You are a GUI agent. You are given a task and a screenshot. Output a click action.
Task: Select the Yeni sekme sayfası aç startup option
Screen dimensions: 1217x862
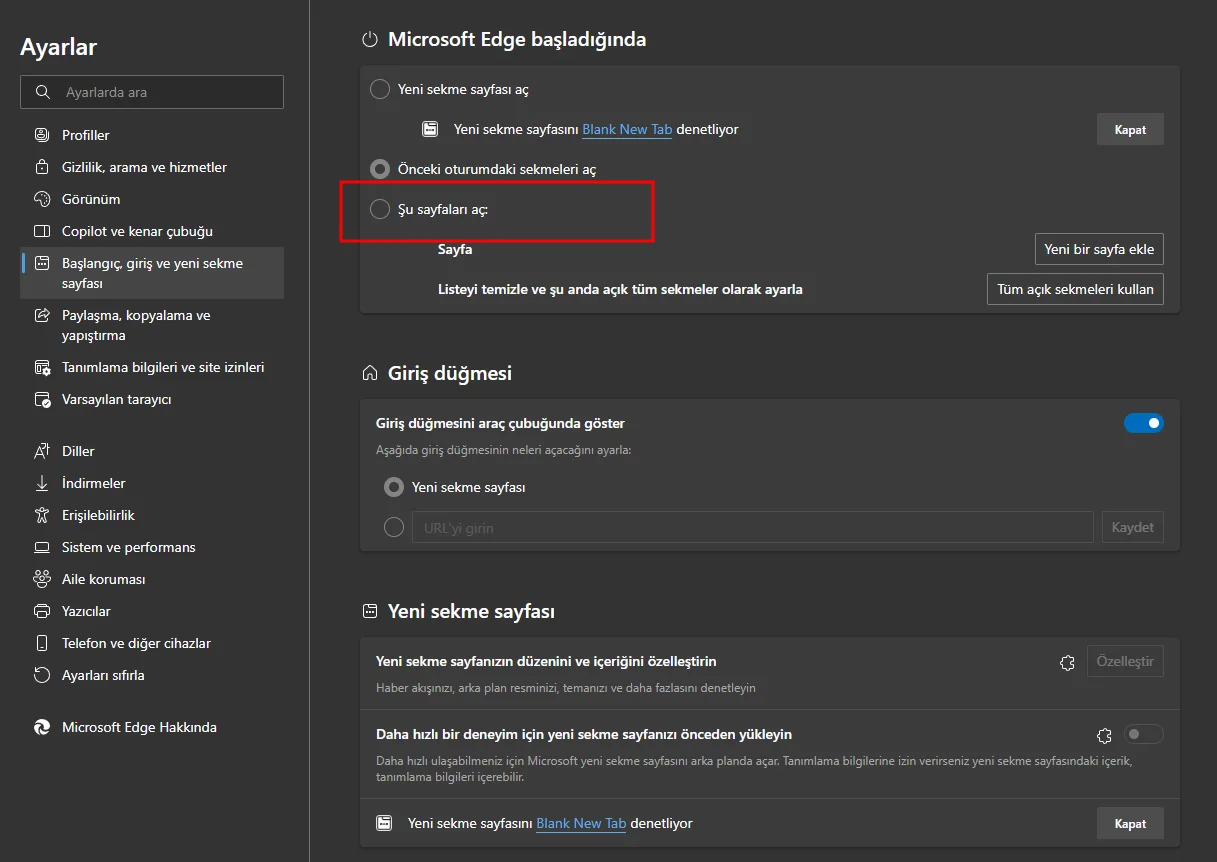click(x=380, y=89)
